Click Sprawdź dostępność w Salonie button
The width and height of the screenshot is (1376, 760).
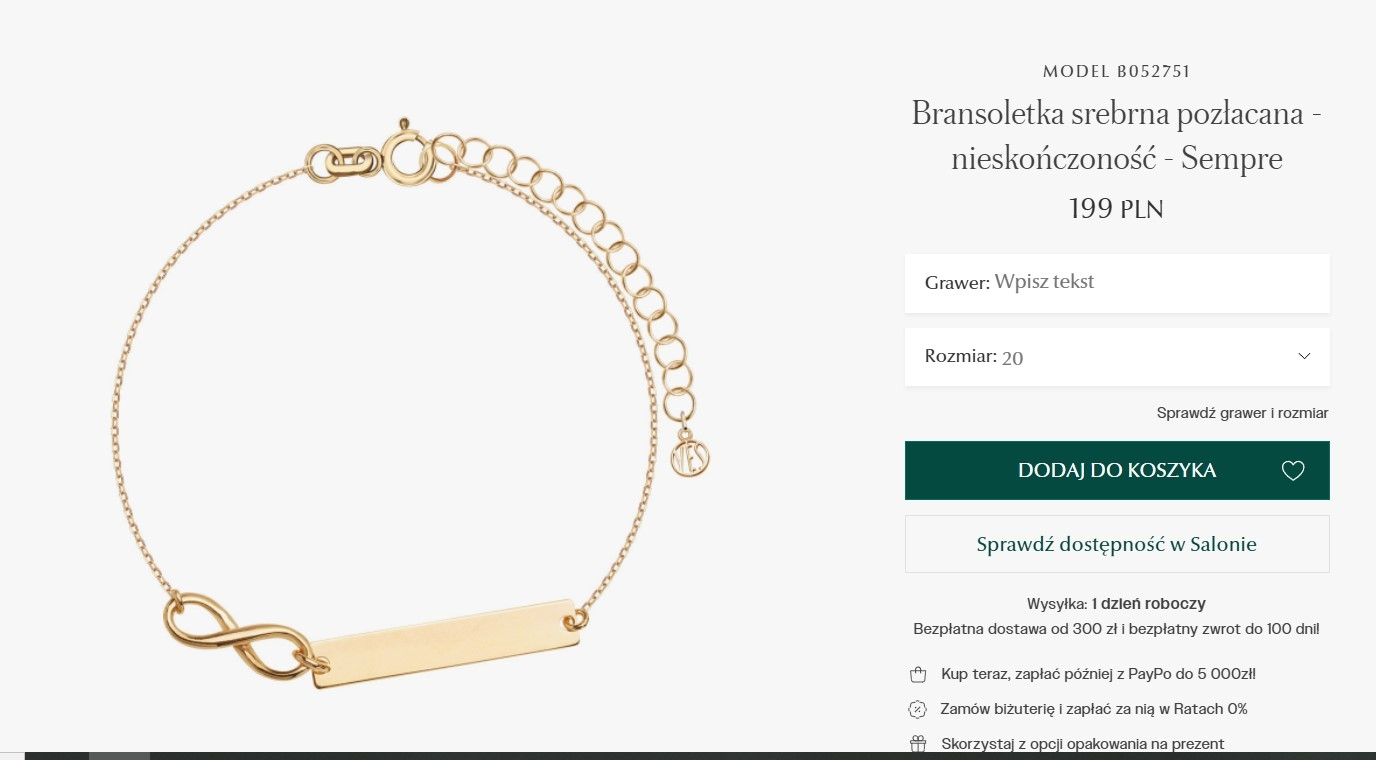pos(1117,544)
